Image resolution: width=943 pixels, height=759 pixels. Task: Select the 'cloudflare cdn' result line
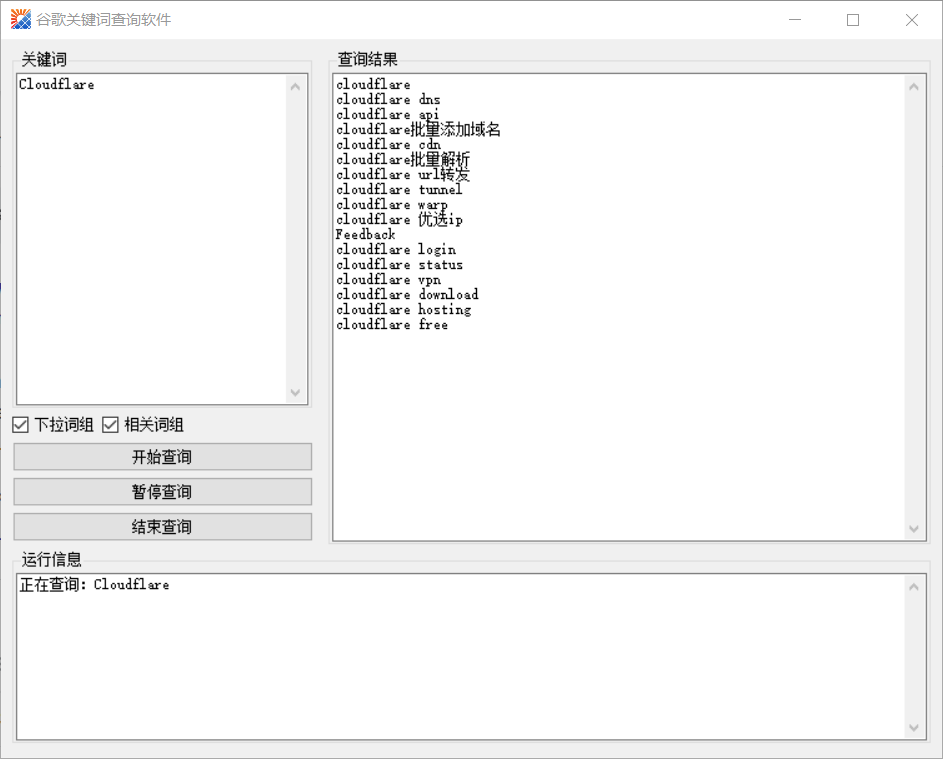coord(388,144)
